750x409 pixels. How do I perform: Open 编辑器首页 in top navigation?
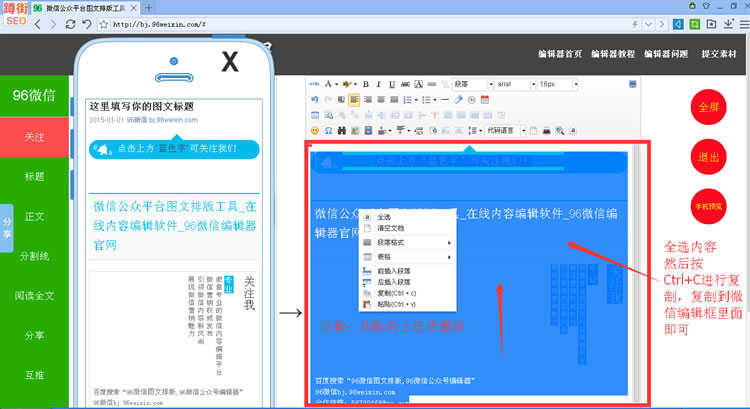point(560,54)
